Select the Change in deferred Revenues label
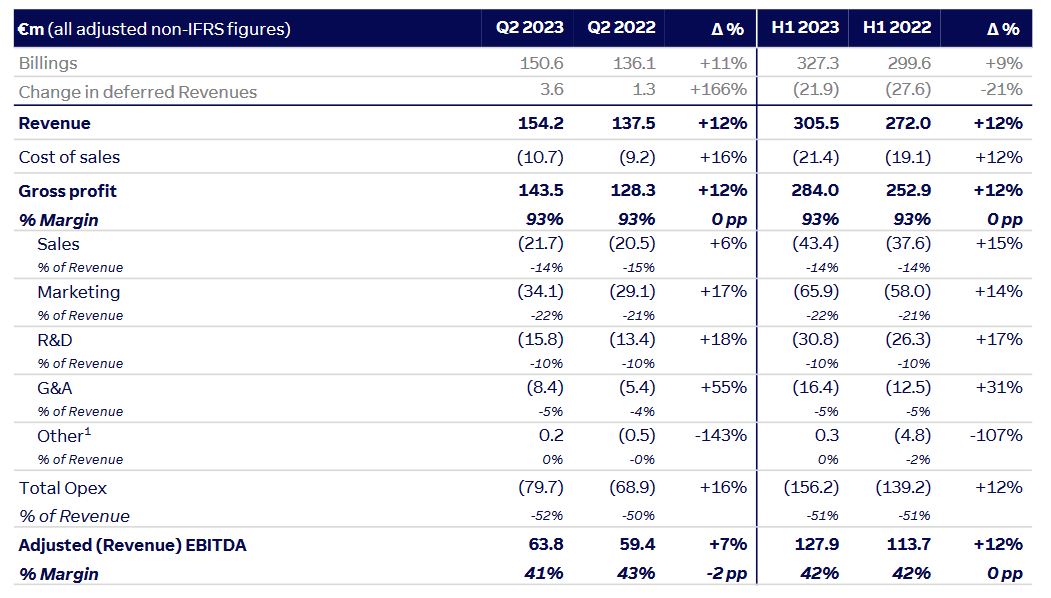The width and height of the screenshot is (1051, 598). pyautogui.click(x=137, y=92)
